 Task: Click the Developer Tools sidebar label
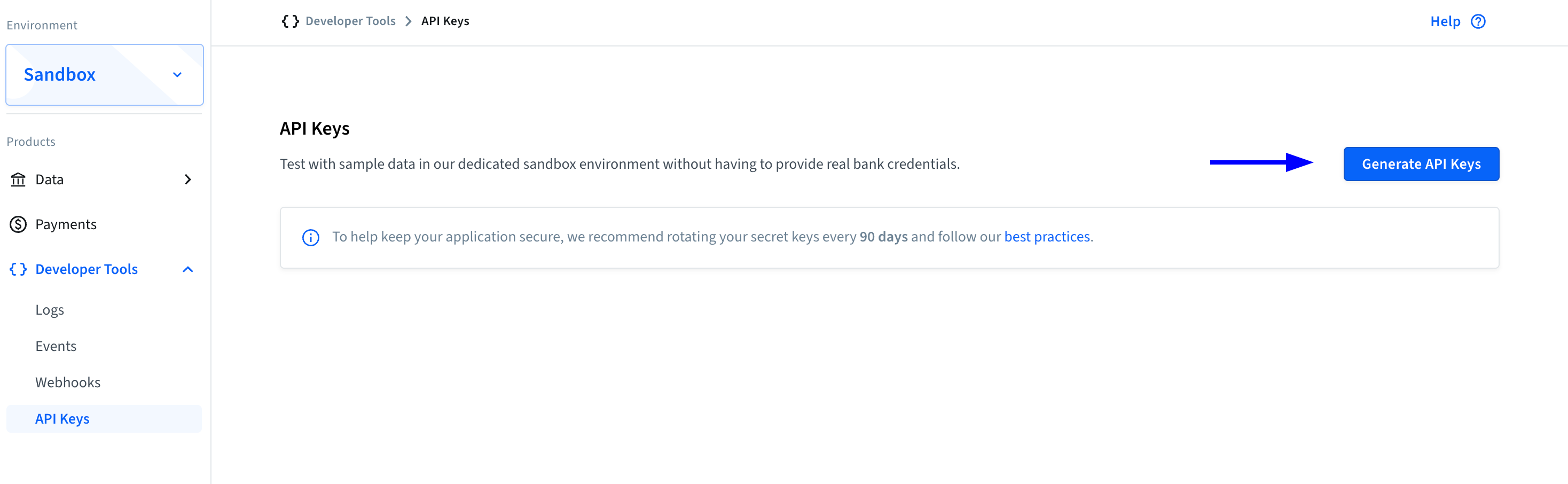[87, 269]
